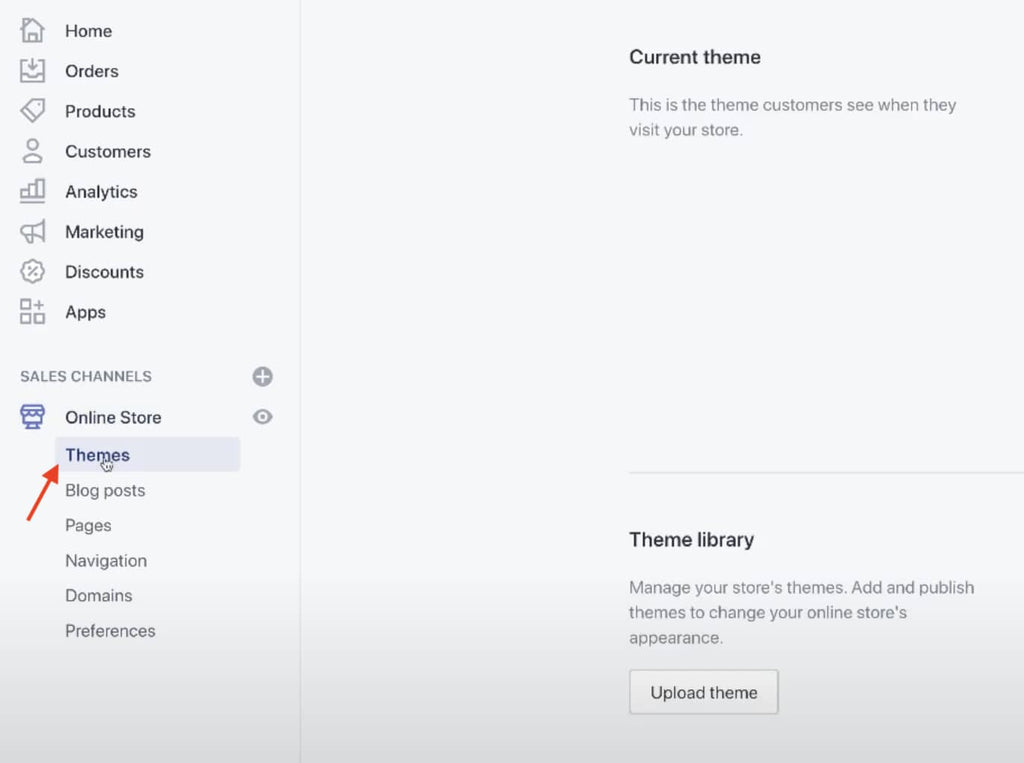Open the Apps grid icon
Viewport: 1024px width, 763px height.
coord(33,312)
